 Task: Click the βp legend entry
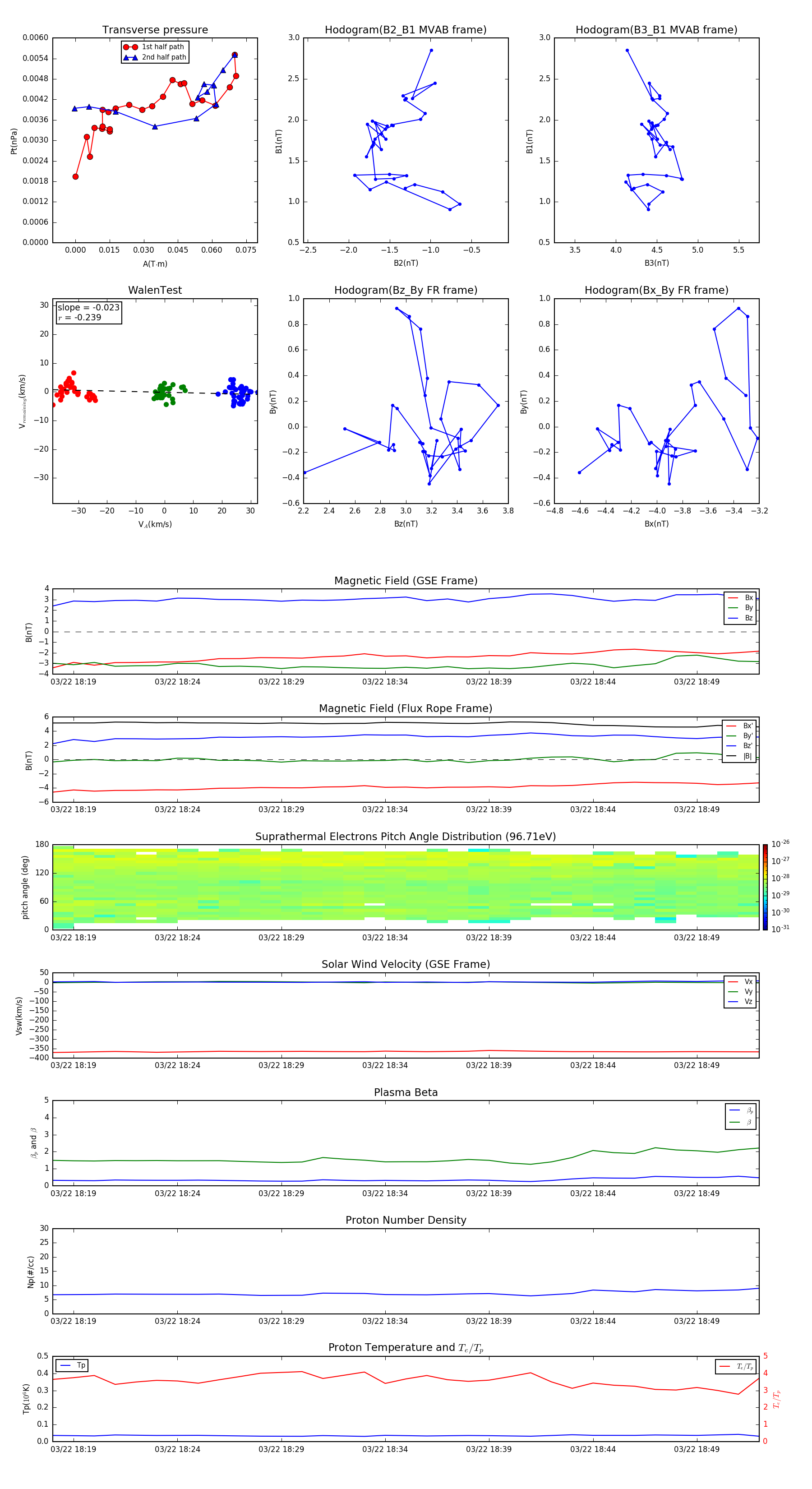click(x=742, y=1110)
